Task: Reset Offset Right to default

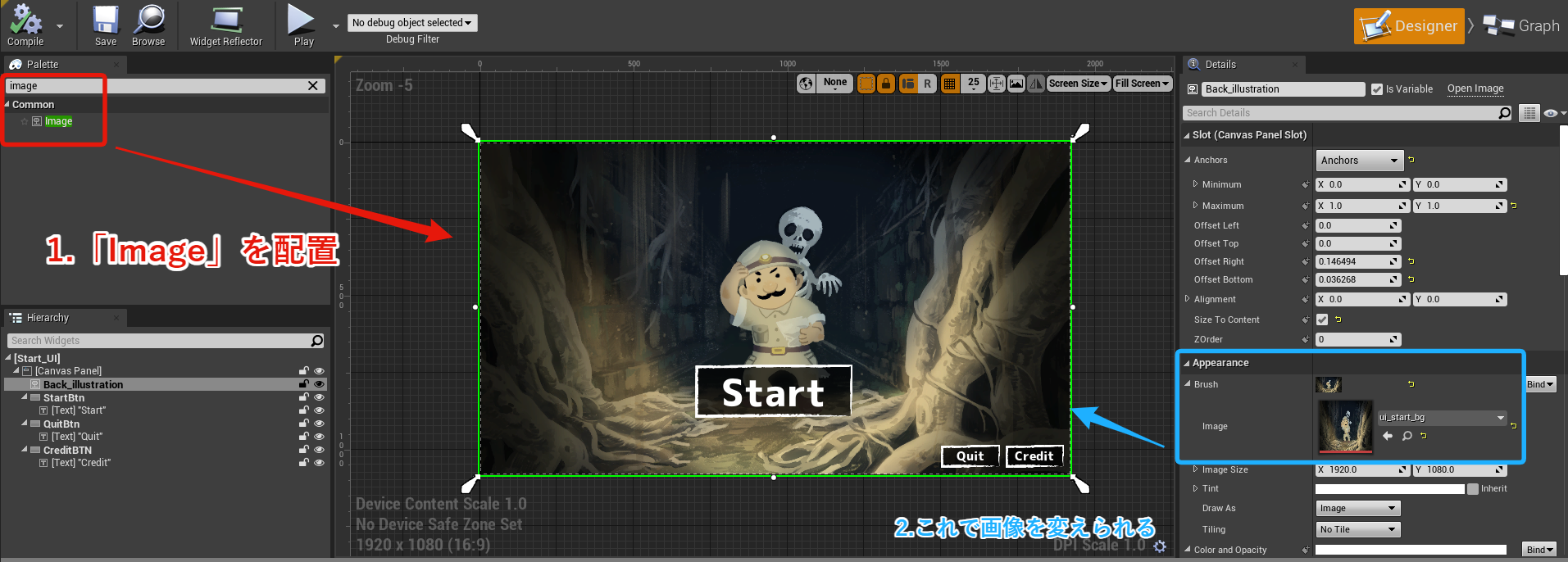Action: (1411, 261)
